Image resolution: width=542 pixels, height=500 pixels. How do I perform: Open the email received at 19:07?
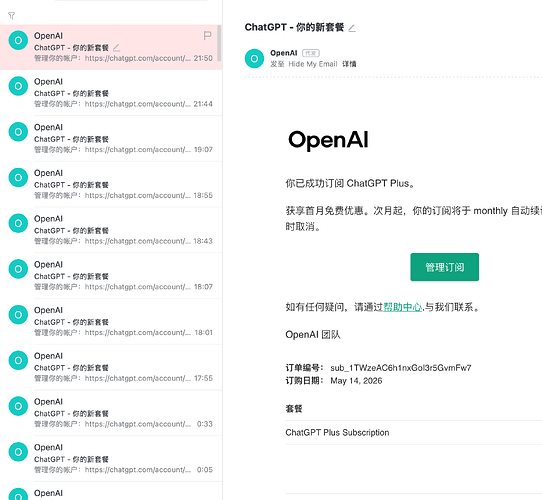click(111, 138)
